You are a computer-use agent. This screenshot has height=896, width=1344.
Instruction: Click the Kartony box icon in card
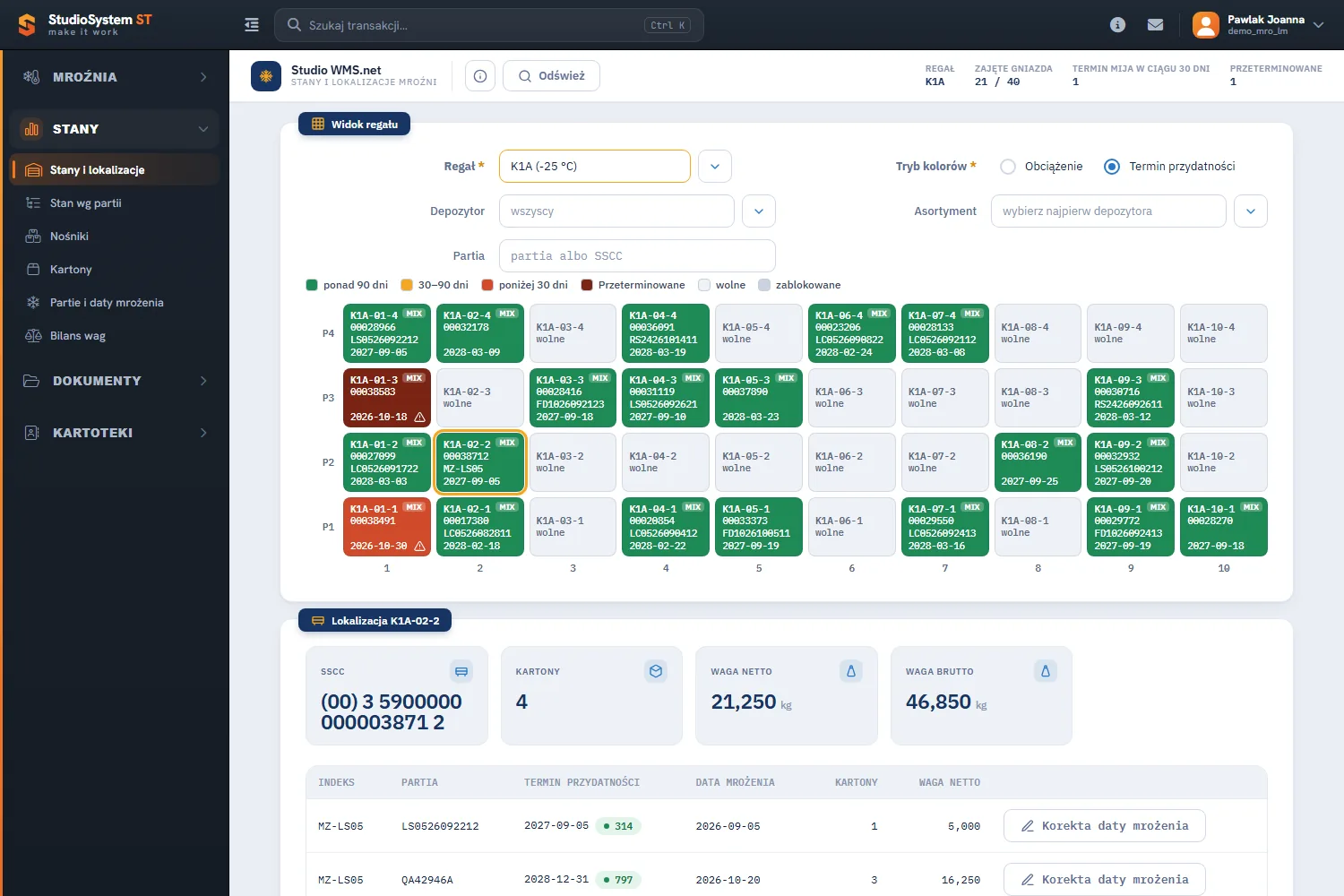(656, 671)
